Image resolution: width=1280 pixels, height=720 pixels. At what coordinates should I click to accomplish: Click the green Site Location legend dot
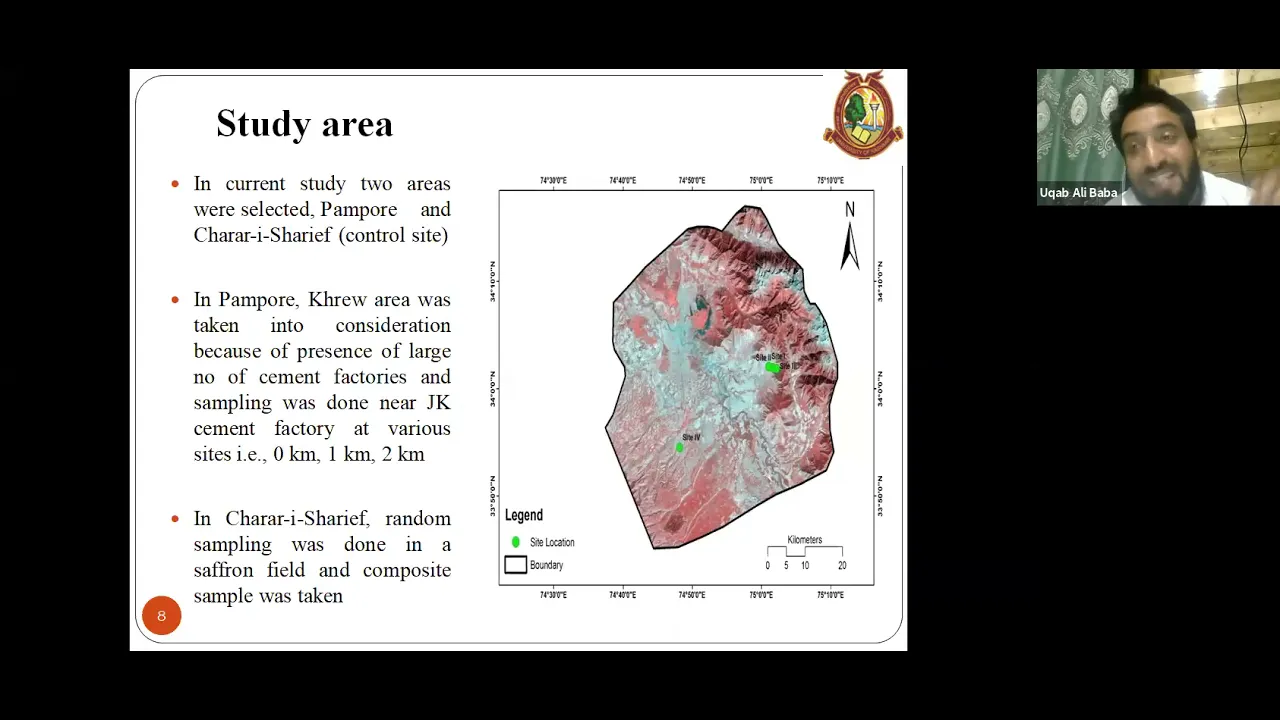(x=516, y=542)
